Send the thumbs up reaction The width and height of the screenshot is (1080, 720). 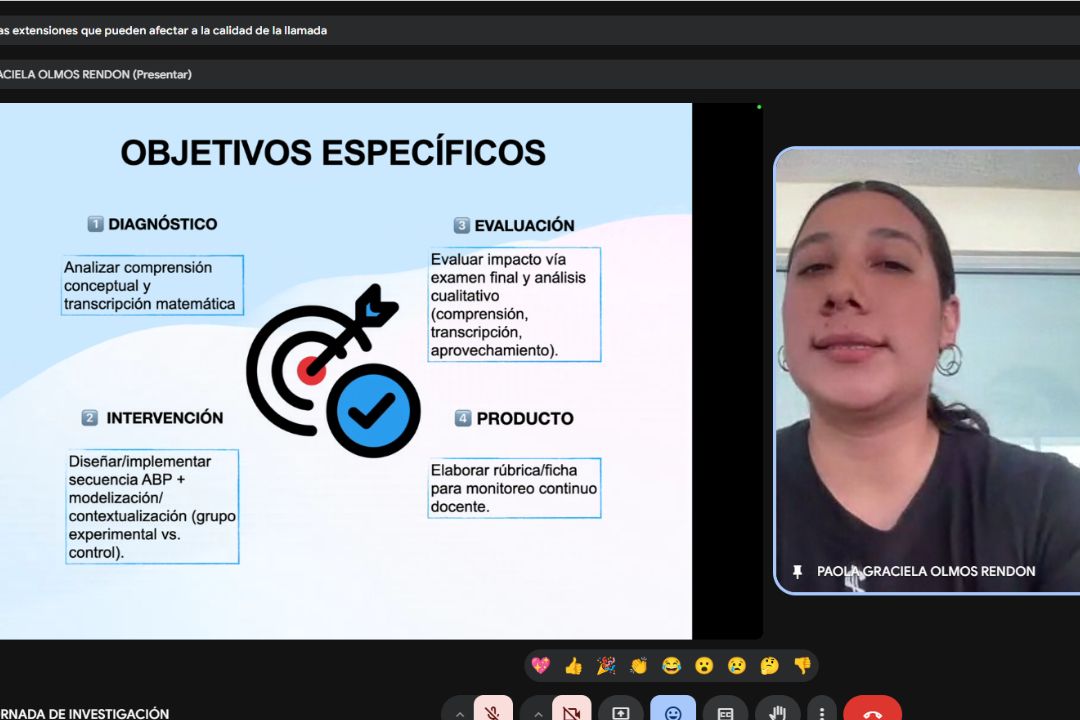(x=573, y=666)
